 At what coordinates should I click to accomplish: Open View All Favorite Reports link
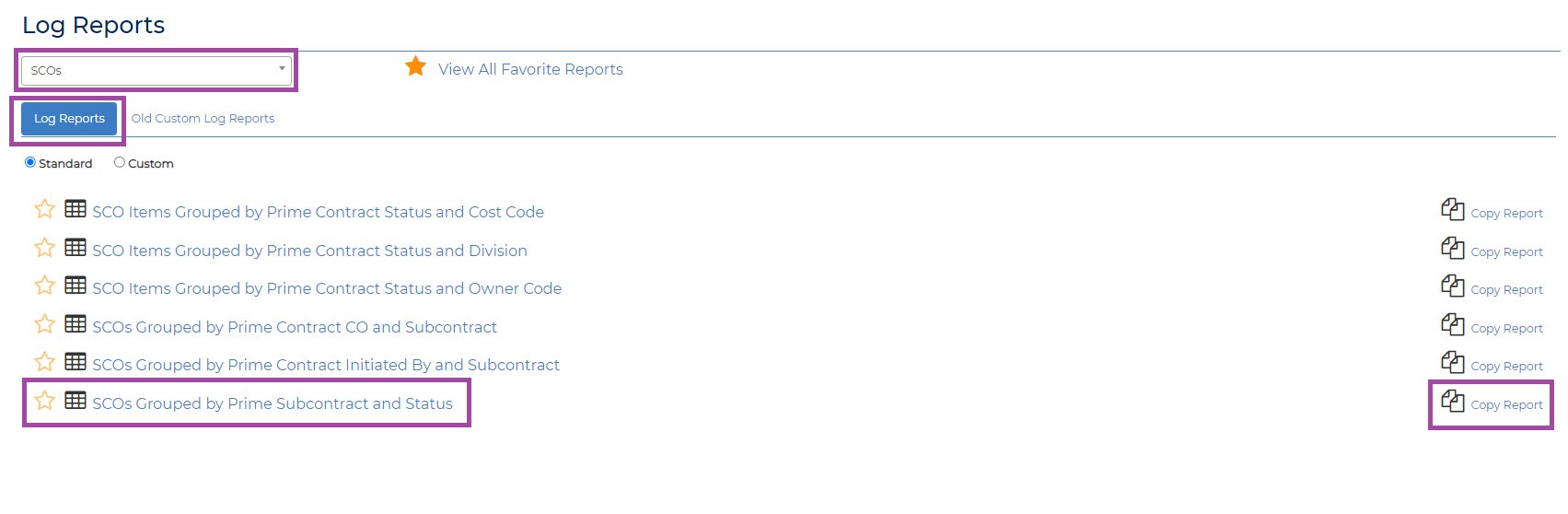pos(530,69)
